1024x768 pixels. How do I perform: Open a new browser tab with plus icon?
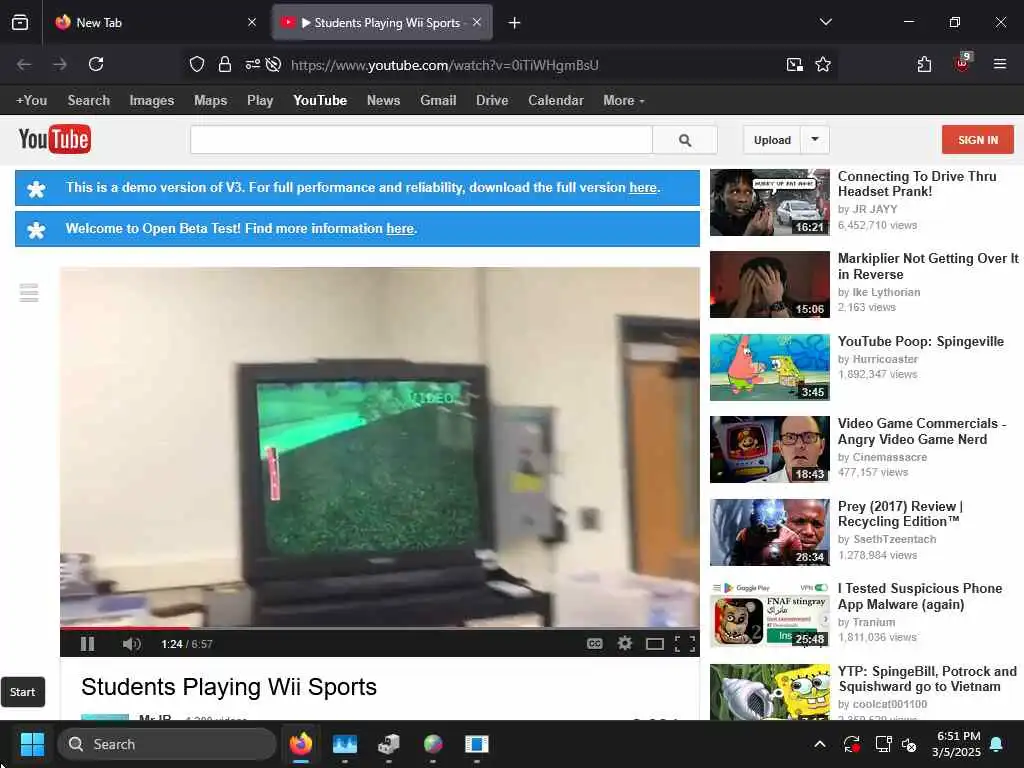(x=515, y=23)
